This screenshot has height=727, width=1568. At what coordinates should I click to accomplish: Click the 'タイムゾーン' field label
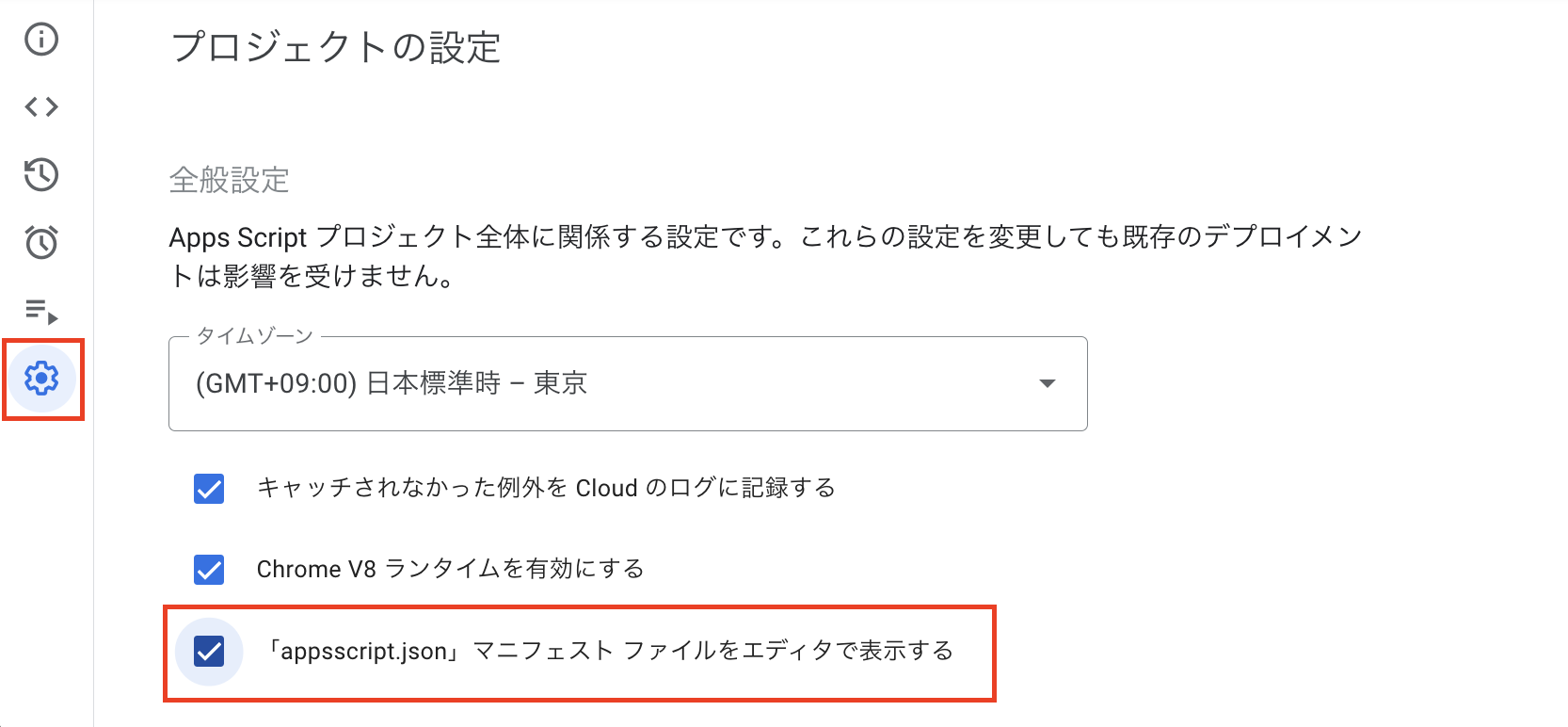pos(254,336)
